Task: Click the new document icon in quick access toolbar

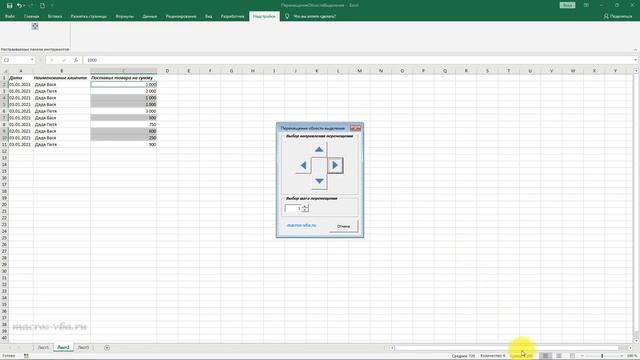Action: click(x=42, y=5)
